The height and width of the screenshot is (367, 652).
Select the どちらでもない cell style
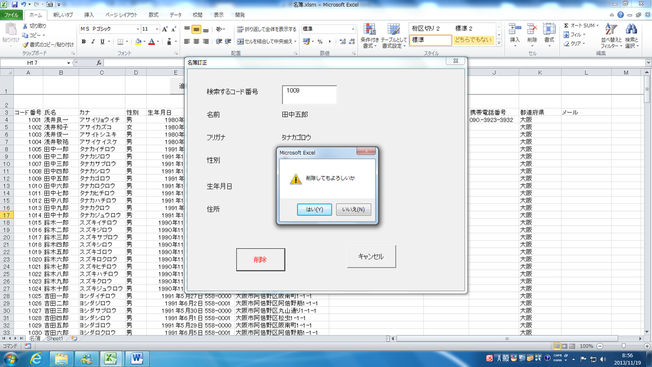pyautogui.click(x=473, y=40)
